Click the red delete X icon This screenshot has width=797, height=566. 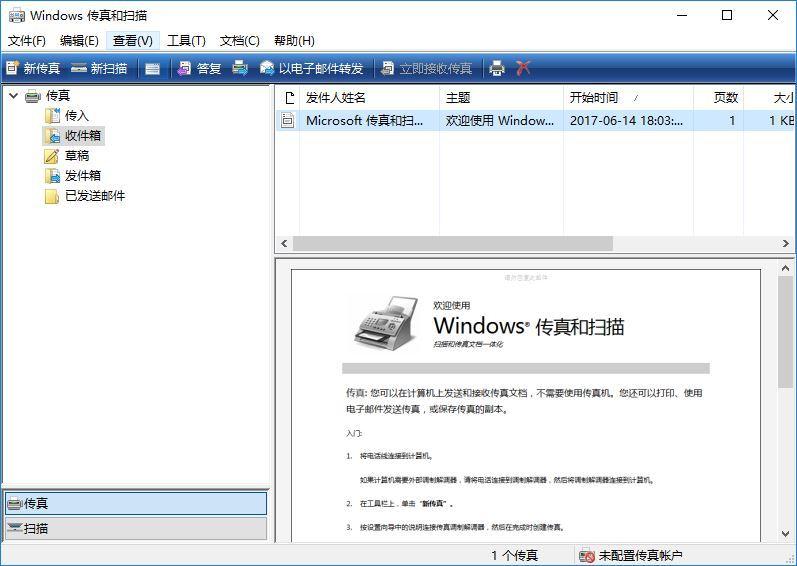coord(523,68)
